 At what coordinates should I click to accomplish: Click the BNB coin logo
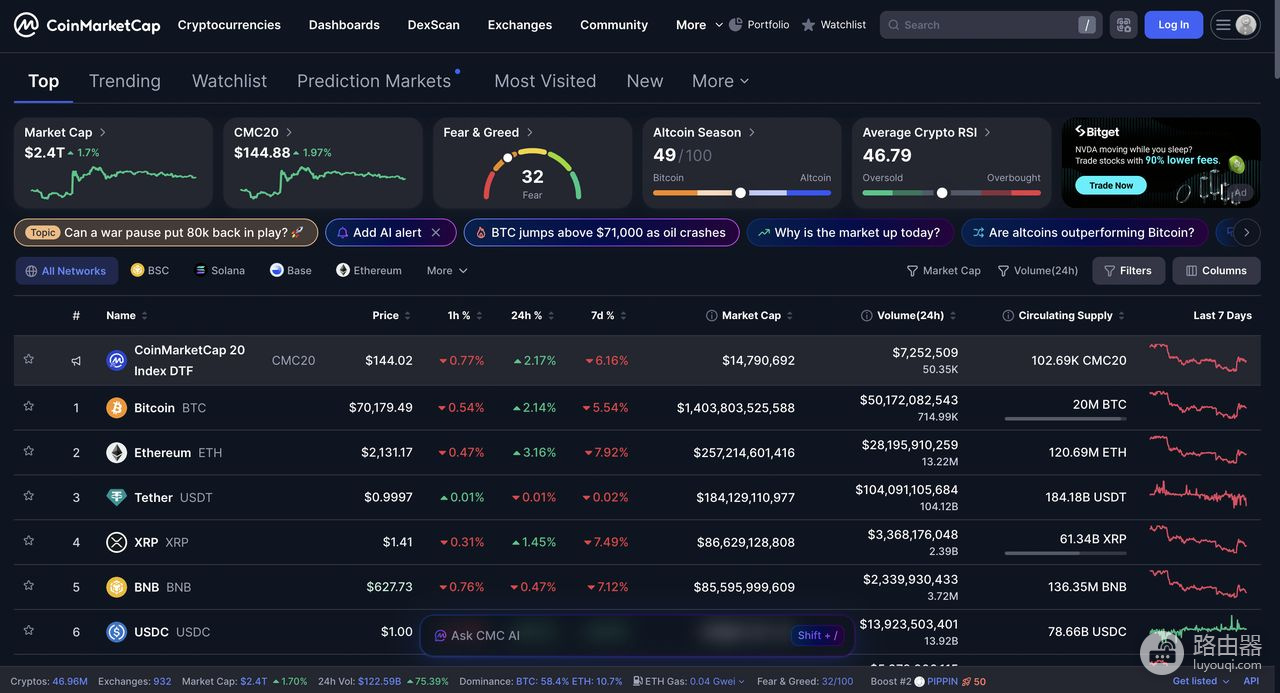(x=117, y=587)
